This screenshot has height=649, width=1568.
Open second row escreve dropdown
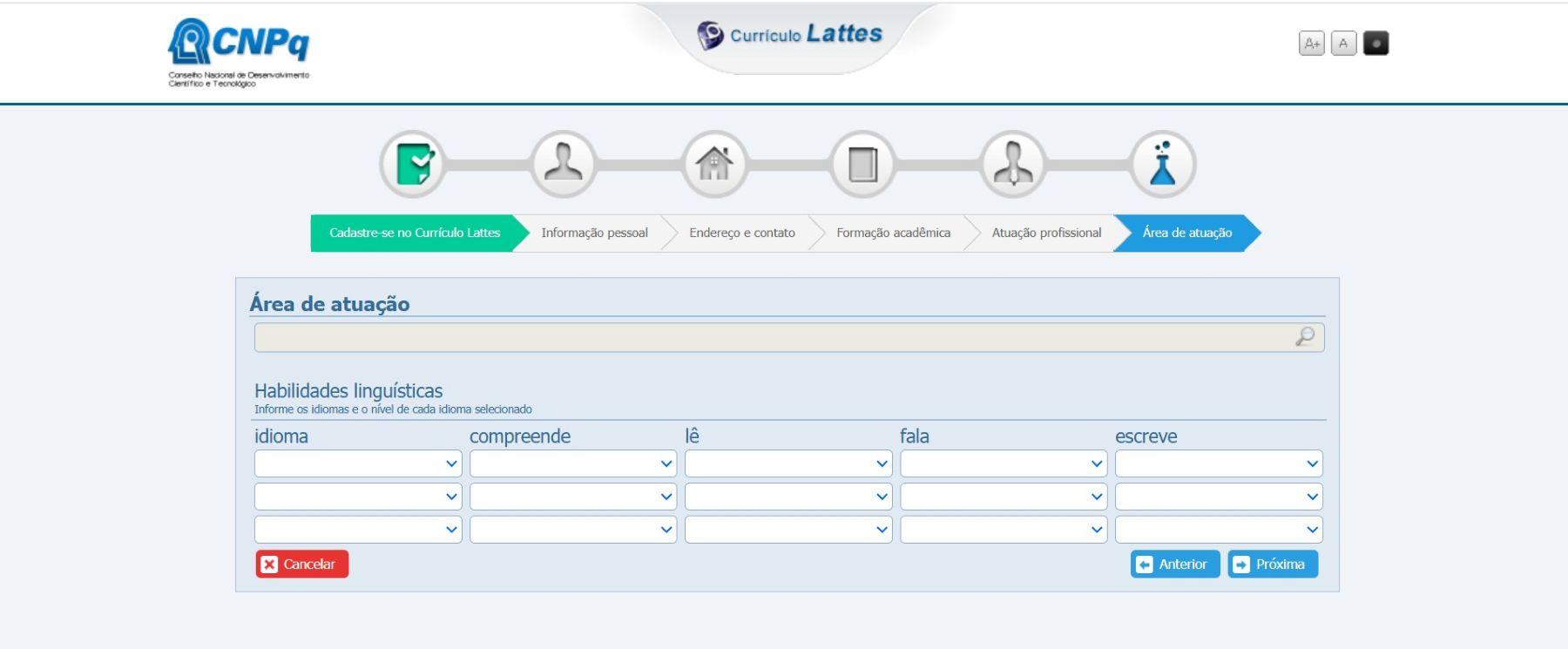click(x=1219, y=497)
